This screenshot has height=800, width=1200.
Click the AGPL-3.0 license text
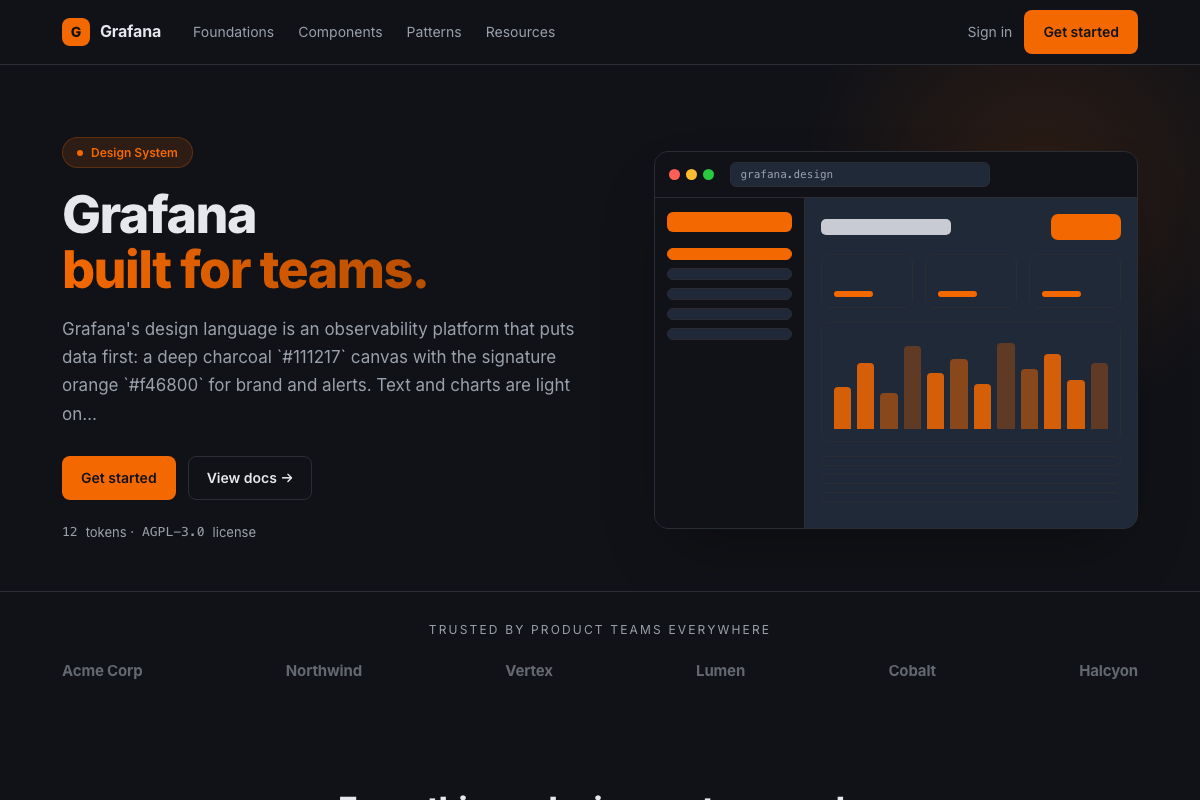click(199, 532)
